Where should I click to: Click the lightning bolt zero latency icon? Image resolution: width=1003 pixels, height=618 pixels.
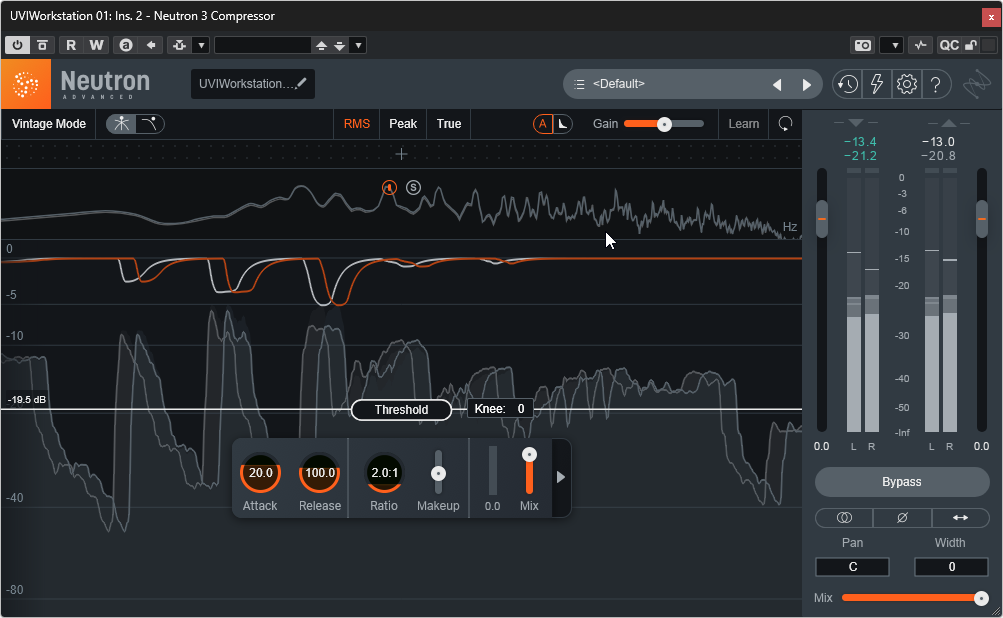[x=877, y=84]
